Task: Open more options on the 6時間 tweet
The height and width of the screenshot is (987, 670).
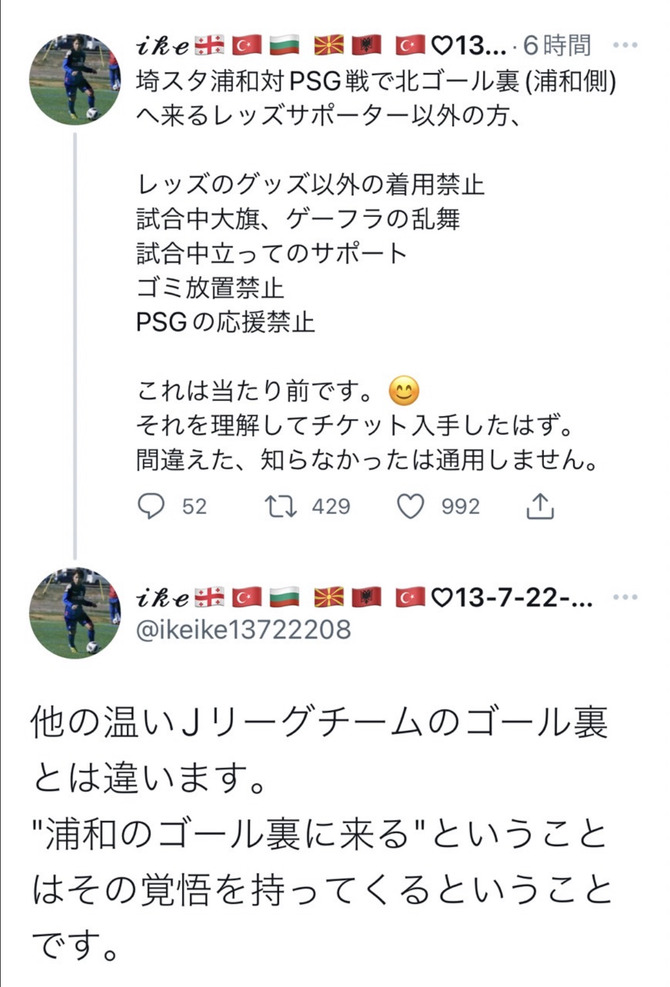Action: coord(625,44)
